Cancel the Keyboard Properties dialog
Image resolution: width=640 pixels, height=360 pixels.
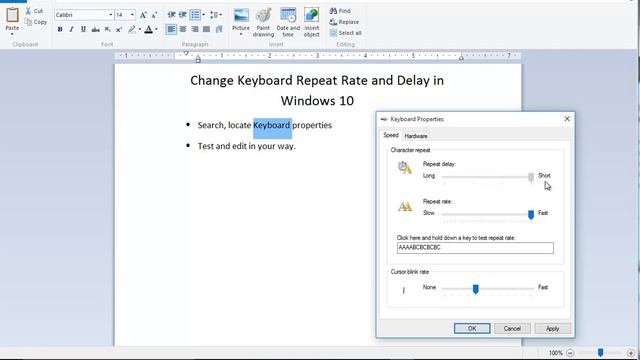[512, 329]
